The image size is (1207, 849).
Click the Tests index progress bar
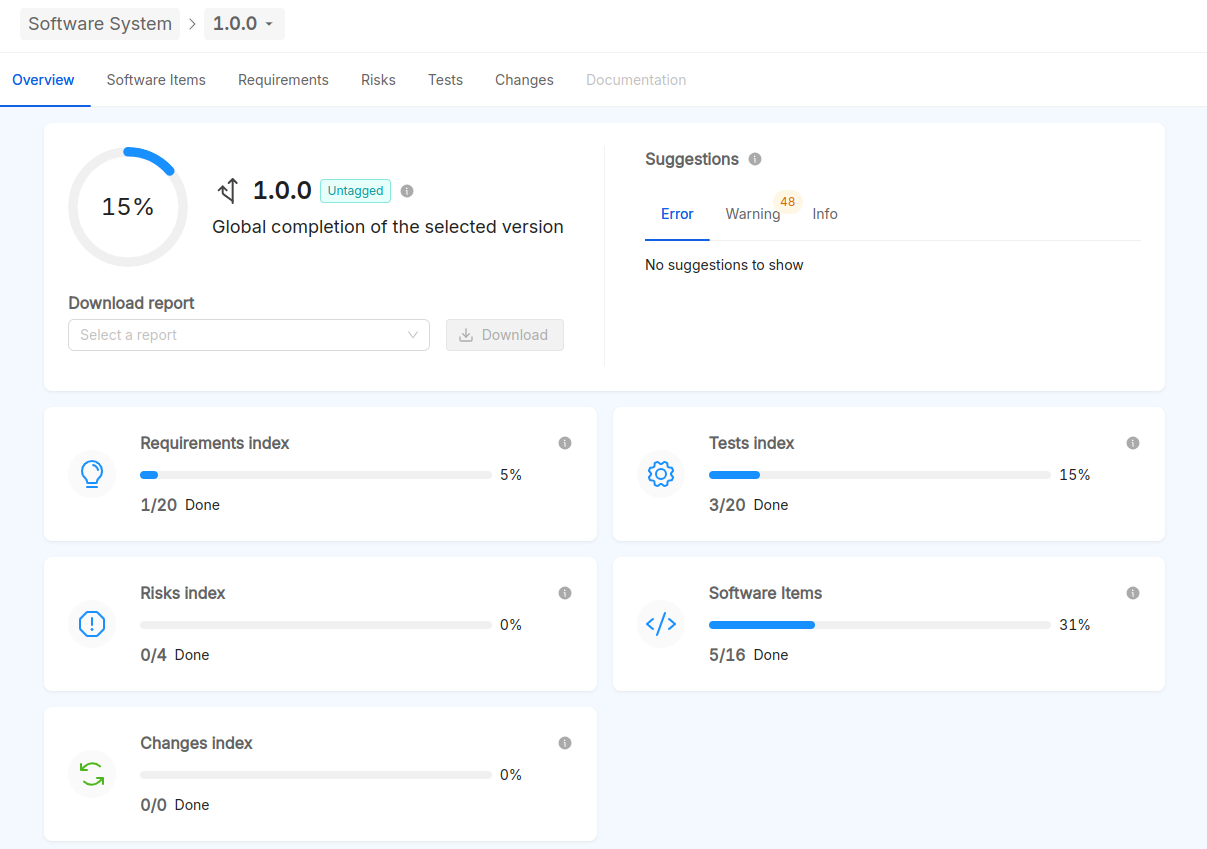[x=880, y=475]
